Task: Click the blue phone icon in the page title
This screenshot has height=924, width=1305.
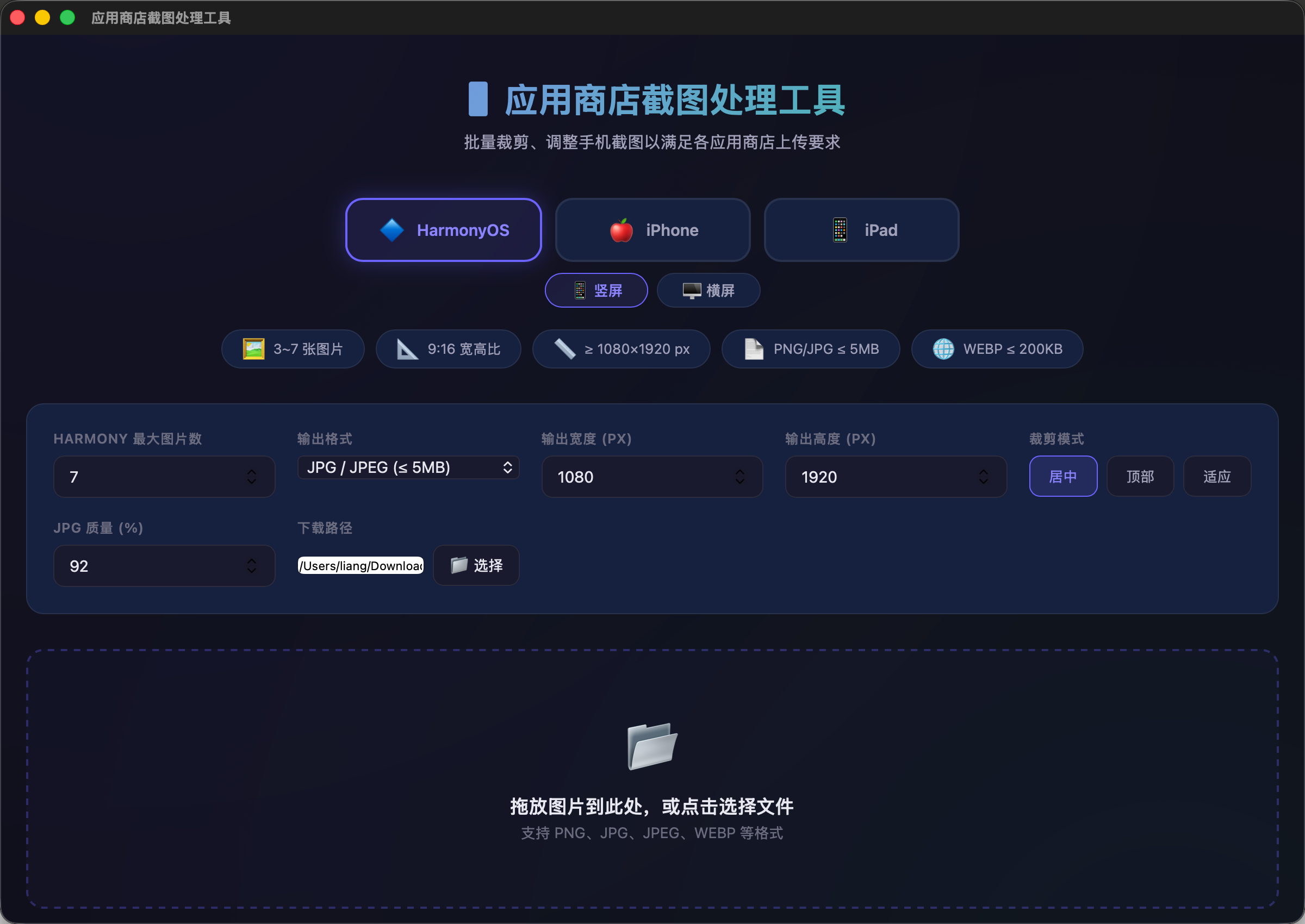Action: coord(478,99)
